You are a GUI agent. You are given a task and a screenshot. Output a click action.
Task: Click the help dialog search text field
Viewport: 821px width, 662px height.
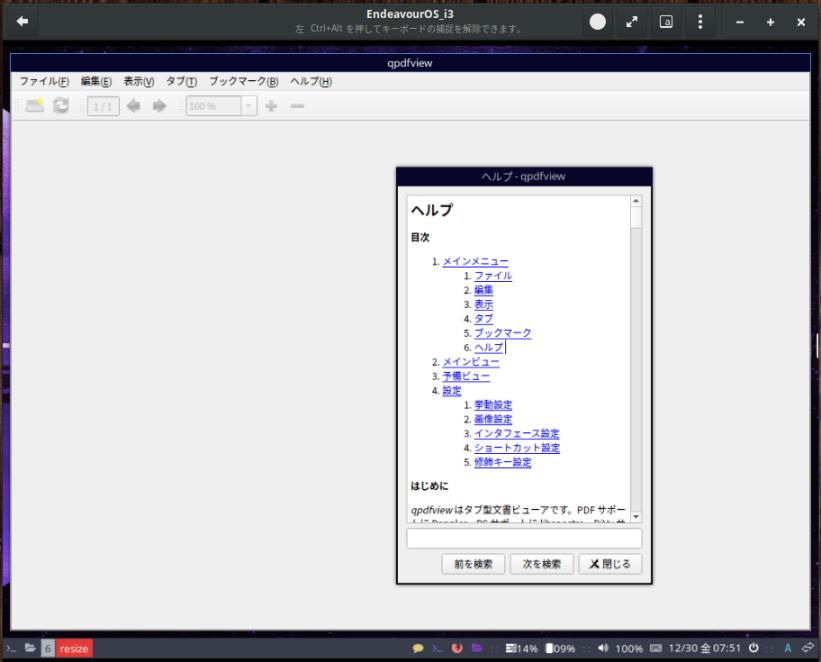pyautogui.click(x=524, y=538)
